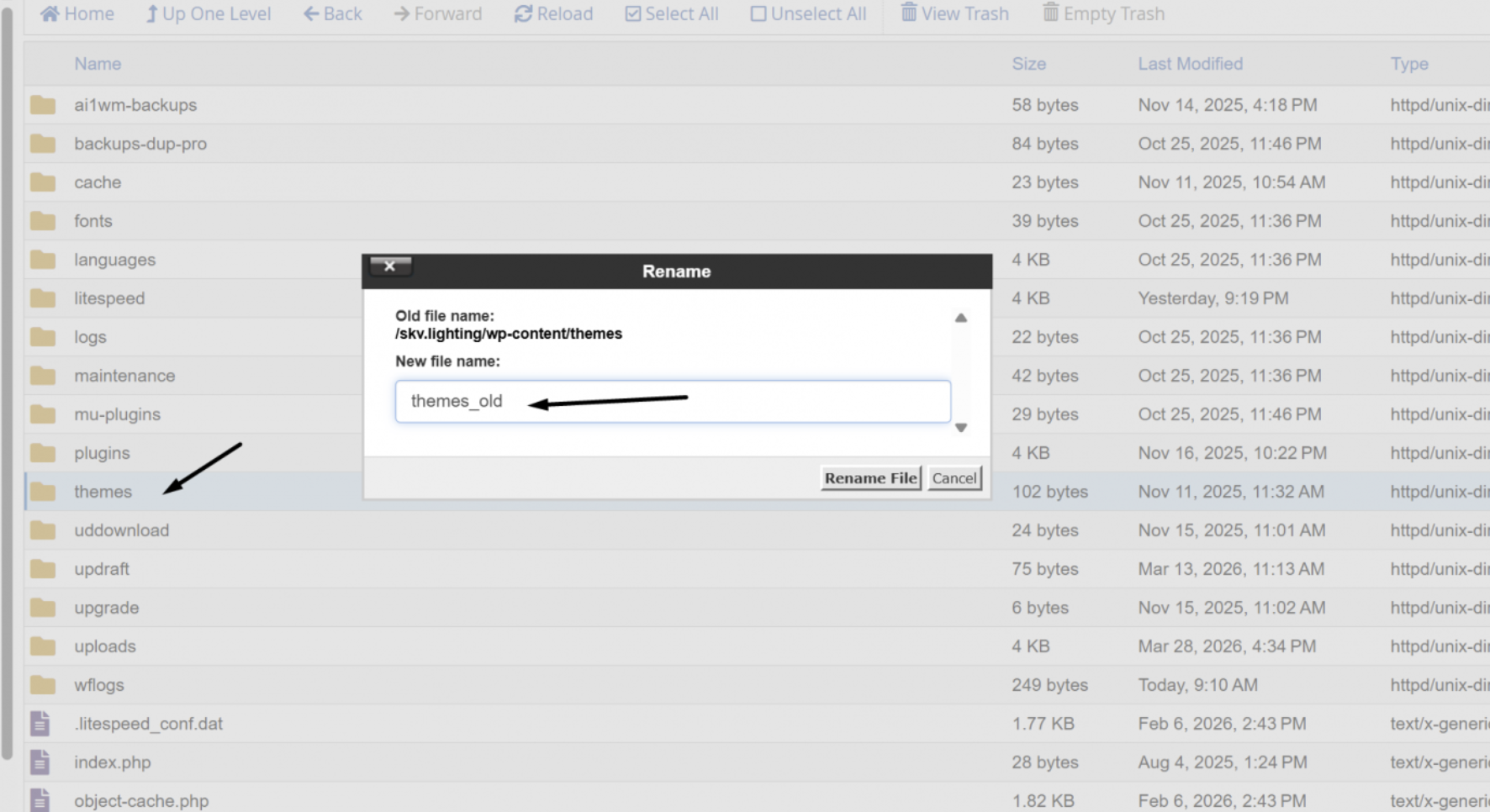This screenshot has height=812, width=1490.
Task: Select the updraft folder name
Action: point(102,569)
